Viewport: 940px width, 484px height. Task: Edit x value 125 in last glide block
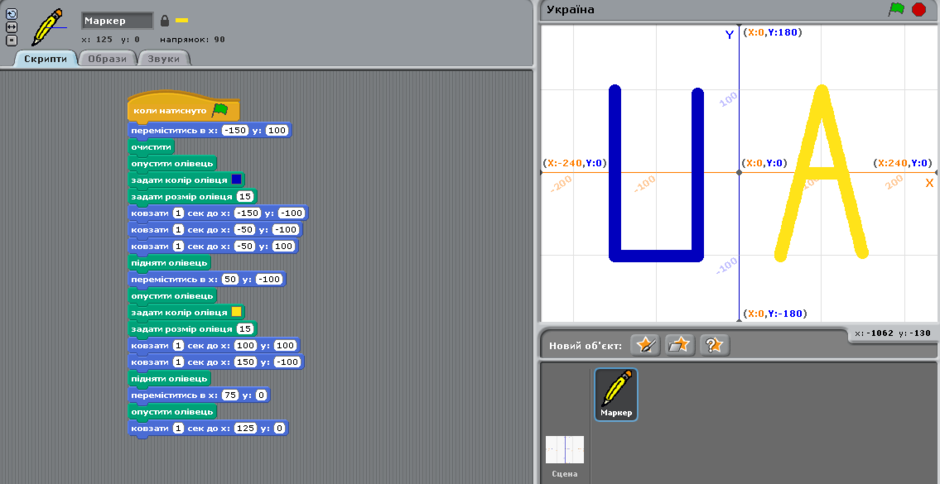click(246, 428)
